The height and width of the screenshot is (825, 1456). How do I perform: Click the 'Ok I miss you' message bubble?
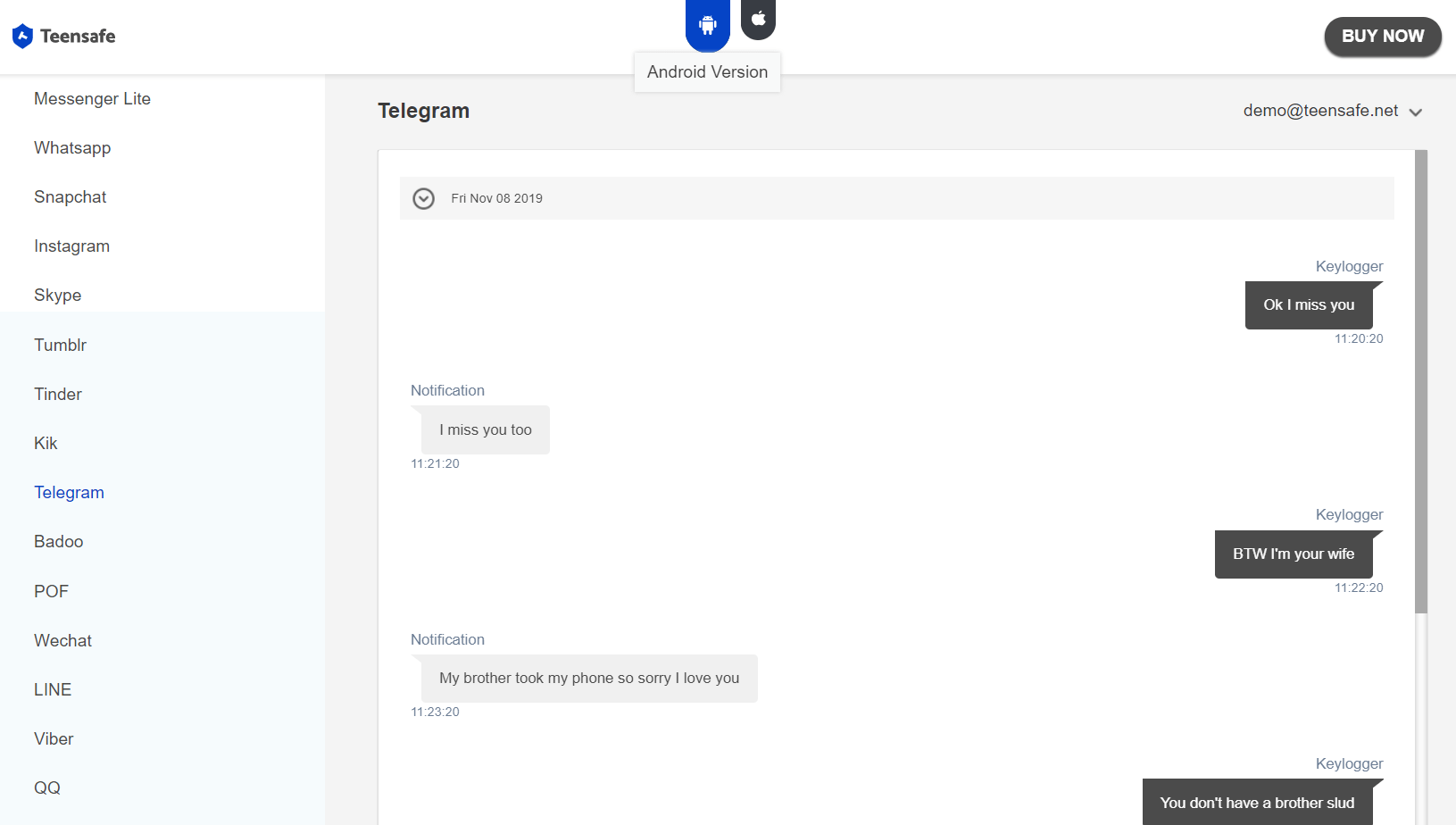pos(1309,305)
